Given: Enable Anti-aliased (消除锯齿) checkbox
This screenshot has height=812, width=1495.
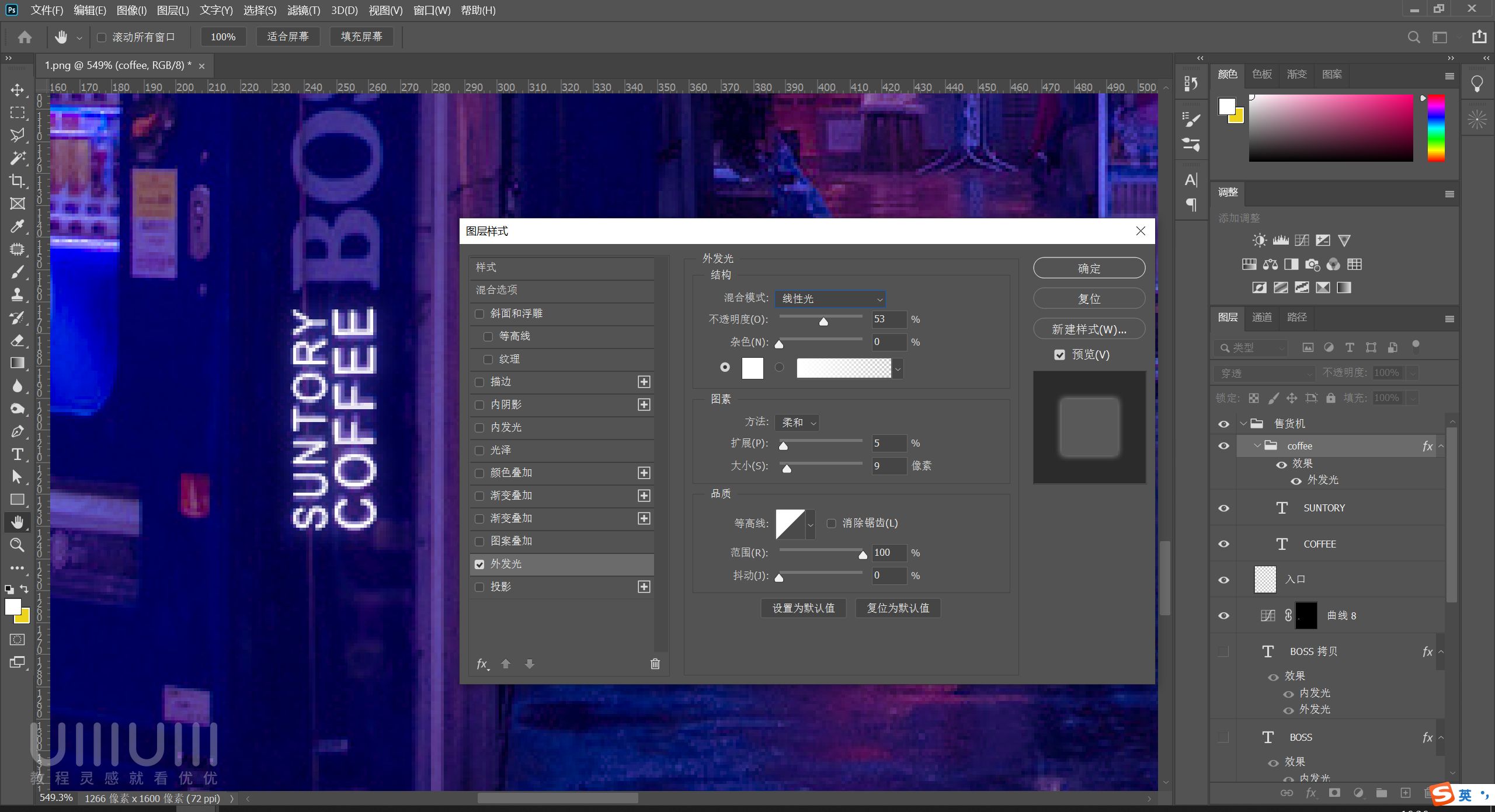Looking at the screenshot, I should 831,523.
